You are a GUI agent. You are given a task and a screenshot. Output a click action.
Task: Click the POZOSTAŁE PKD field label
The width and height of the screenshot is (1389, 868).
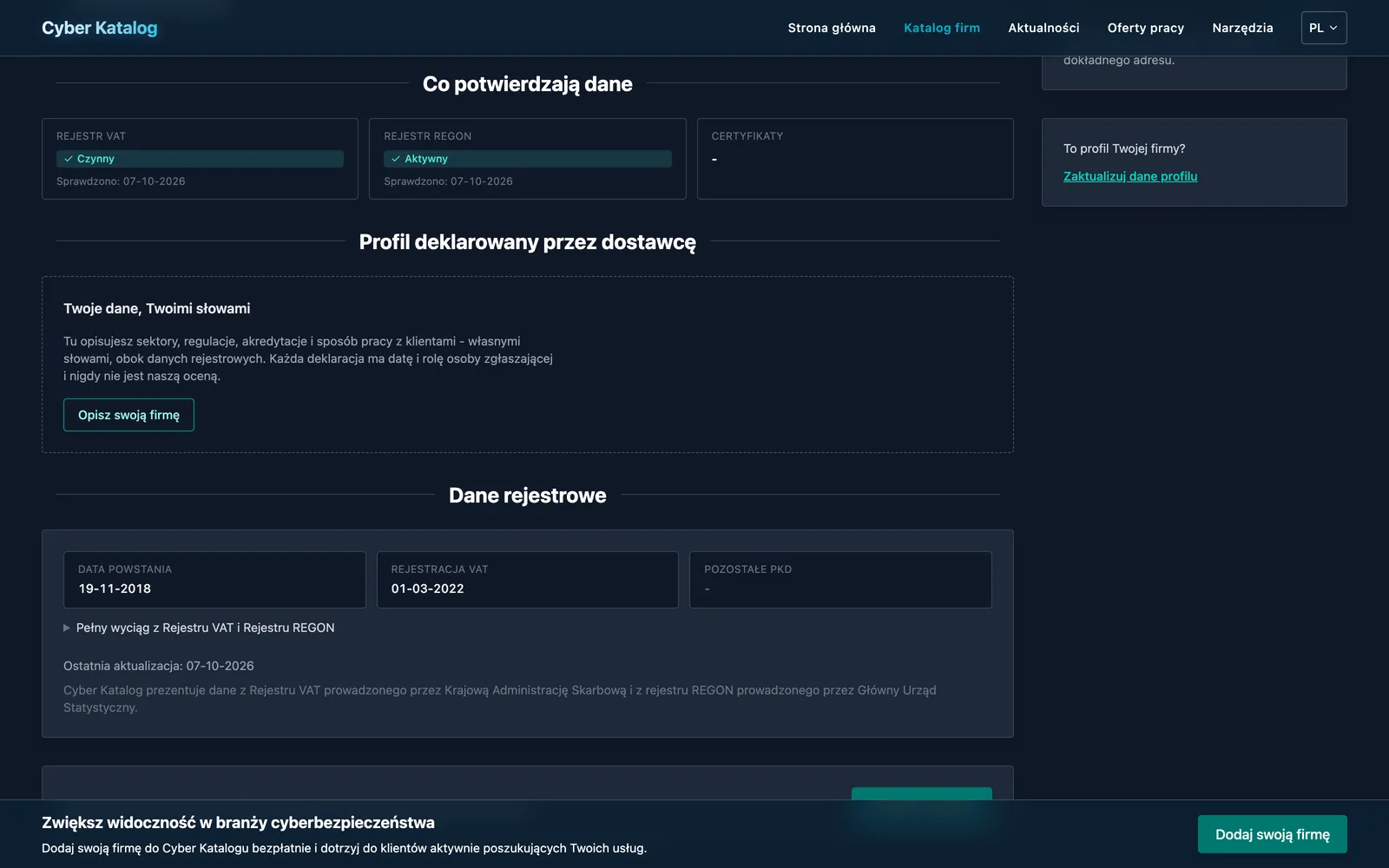click(748, 569)
